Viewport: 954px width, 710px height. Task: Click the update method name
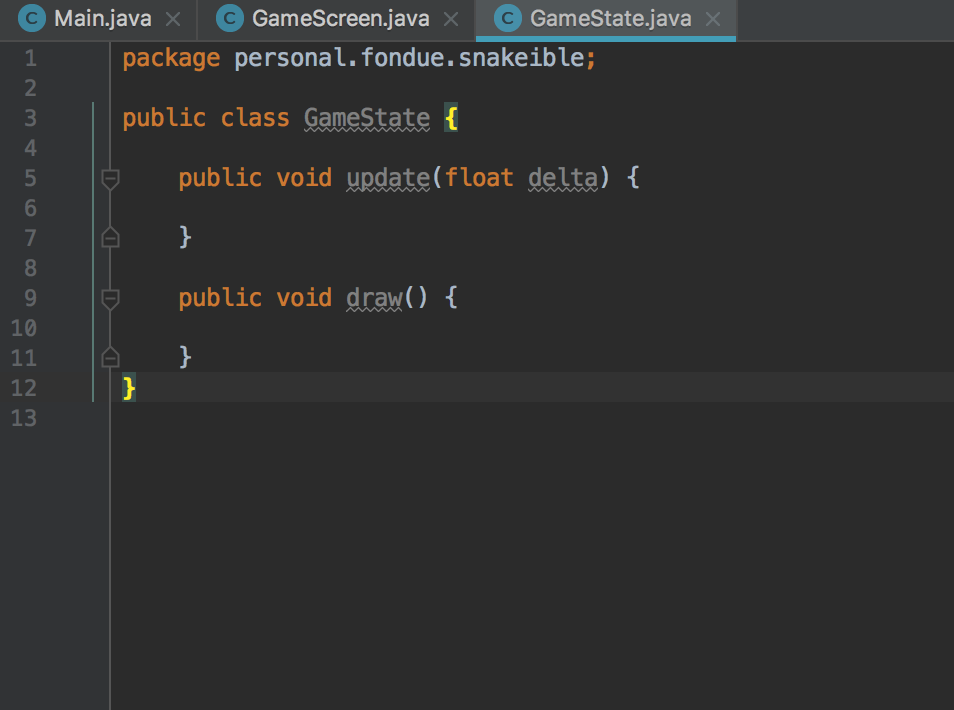coord(388,178)
